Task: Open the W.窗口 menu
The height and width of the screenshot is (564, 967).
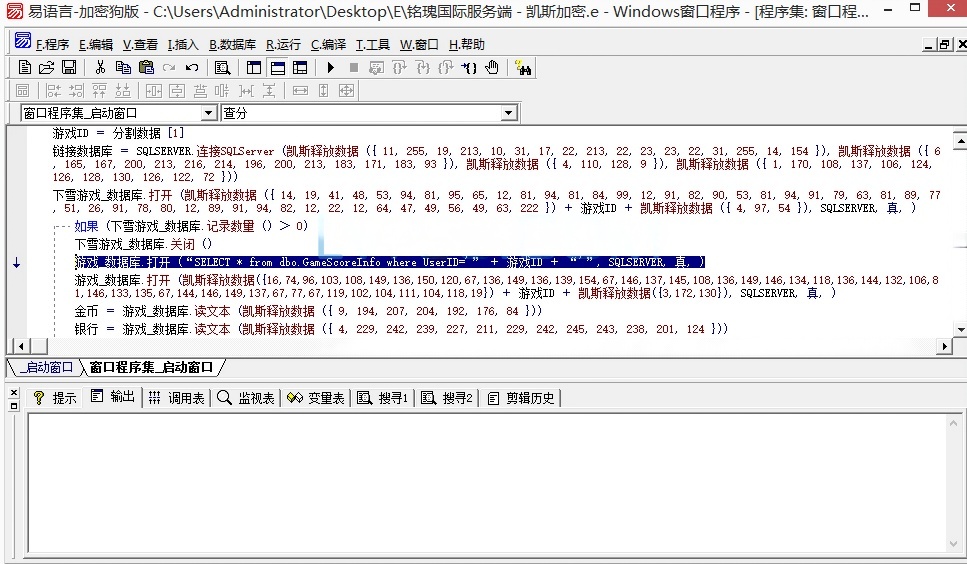Action: [419, 44]
